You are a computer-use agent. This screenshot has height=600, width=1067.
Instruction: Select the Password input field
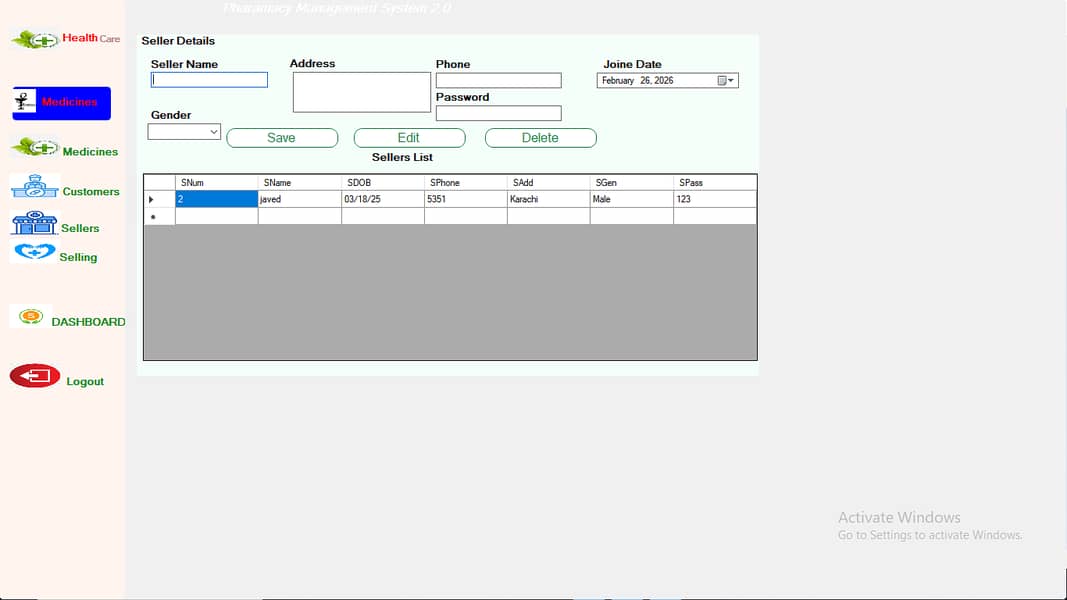(498, 114)
